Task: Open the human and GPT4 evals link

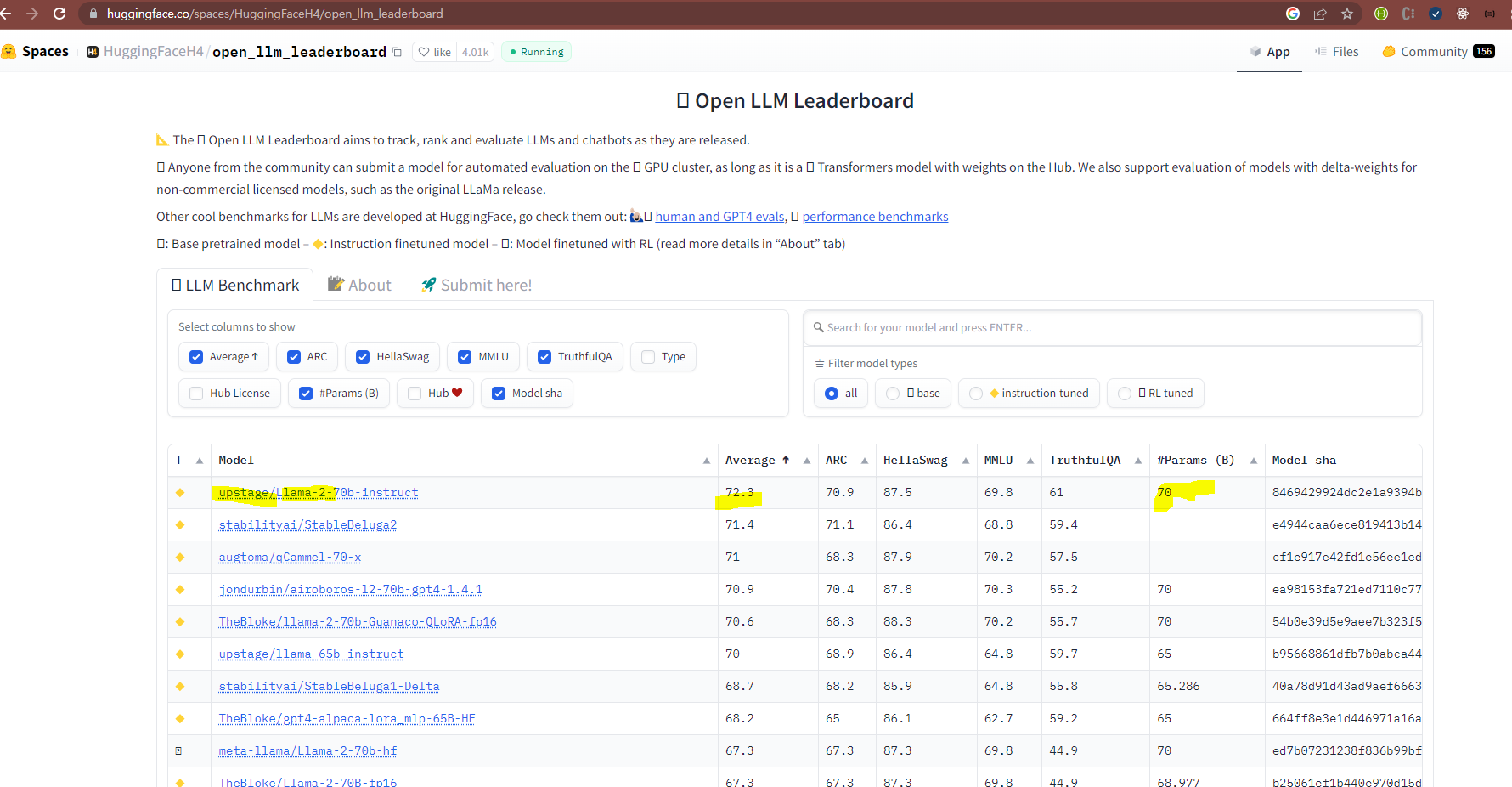Action: (720, 217)
